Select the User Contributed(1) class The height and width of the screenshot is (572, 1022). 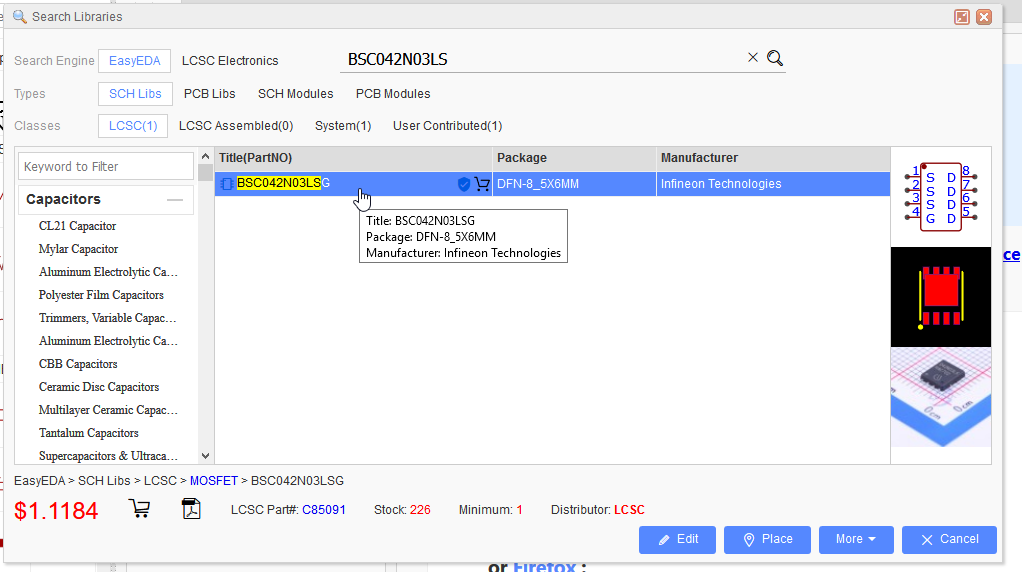448,126
